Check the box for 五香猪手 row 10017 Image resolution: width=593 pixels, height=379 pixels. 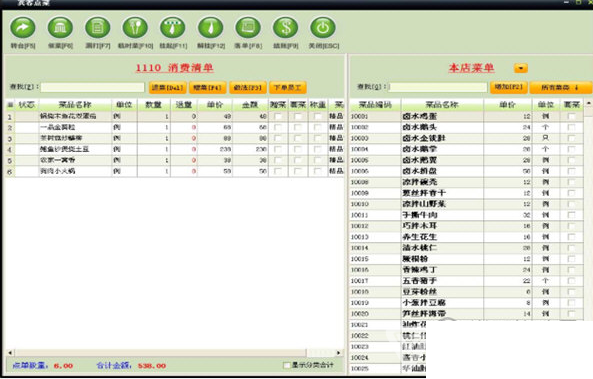click(x=571, y=281)
